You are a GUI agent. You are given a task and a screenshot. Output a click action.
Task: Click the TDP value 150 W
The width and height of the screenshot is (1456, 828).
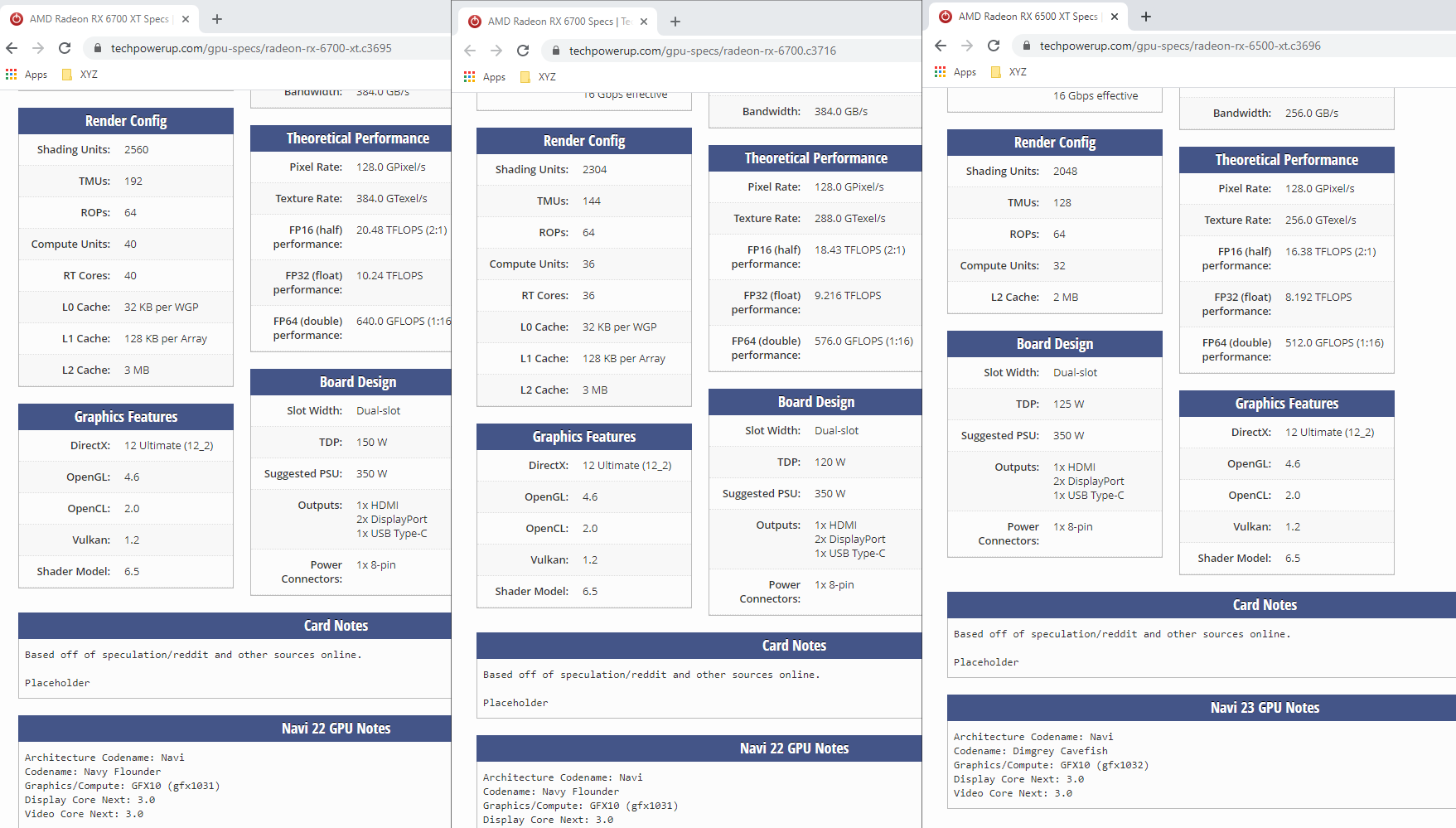[372, 443]
